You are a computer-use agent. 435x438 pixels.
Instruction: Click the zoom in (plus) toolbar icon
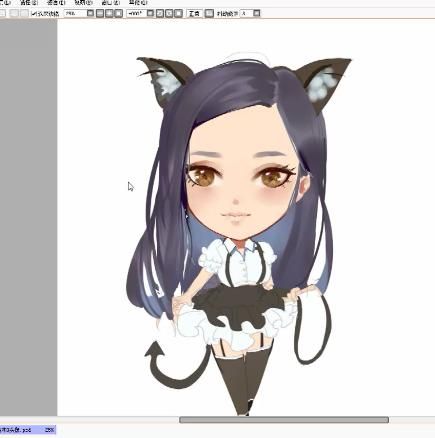(109, 13)
